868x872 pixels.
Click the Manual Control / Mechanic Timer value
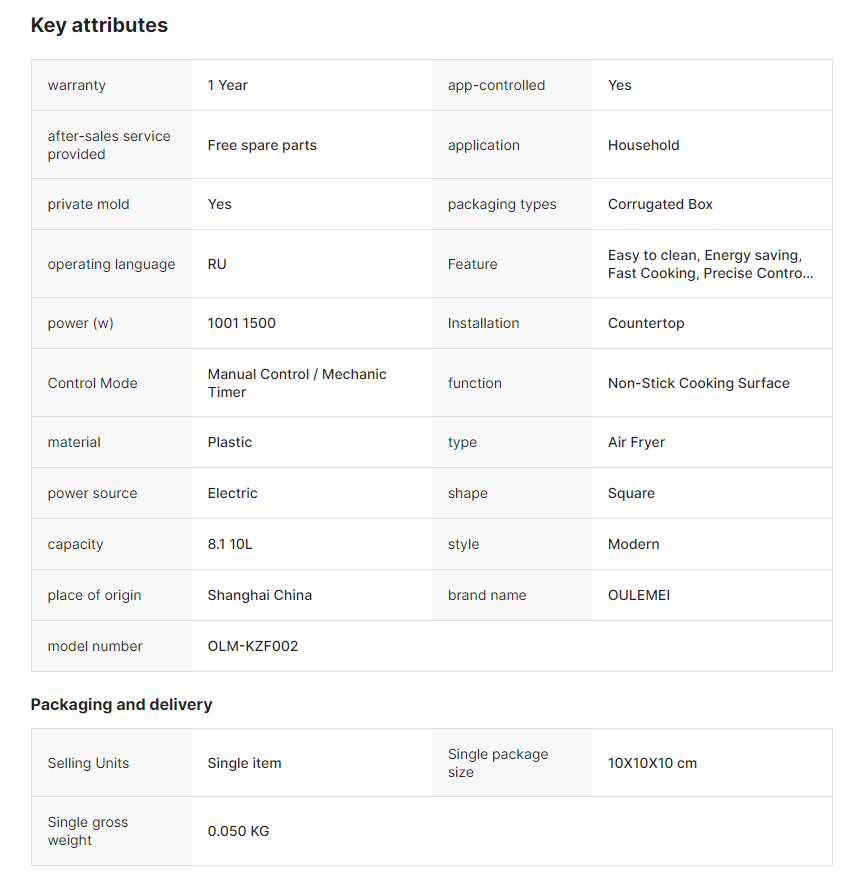coord(297,383)
